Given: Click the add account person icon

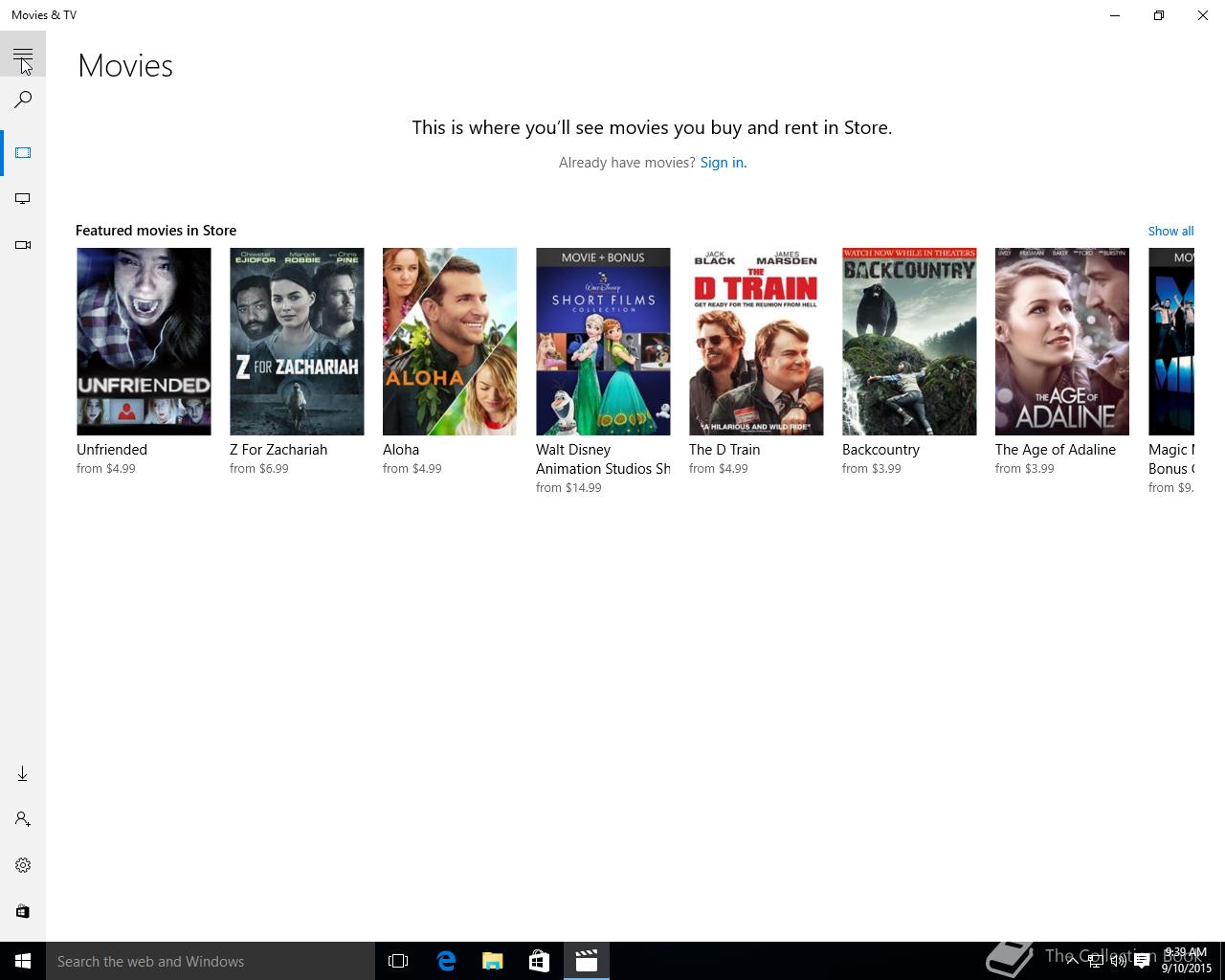Looking at the screenshot, I should pos(23,819).
